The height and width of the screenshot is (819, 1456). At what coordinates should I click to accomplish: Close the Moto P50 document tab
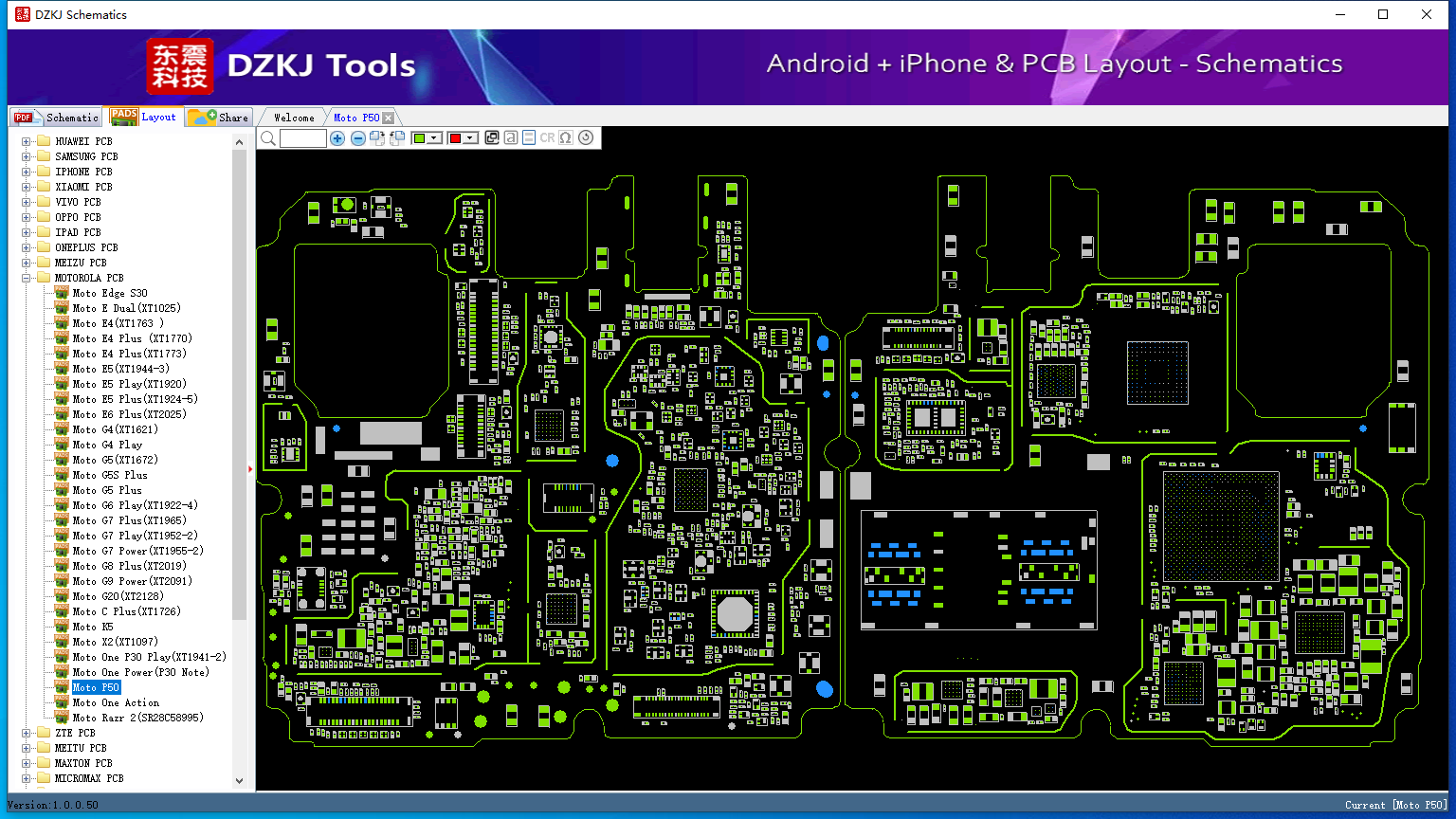[389, 118]
